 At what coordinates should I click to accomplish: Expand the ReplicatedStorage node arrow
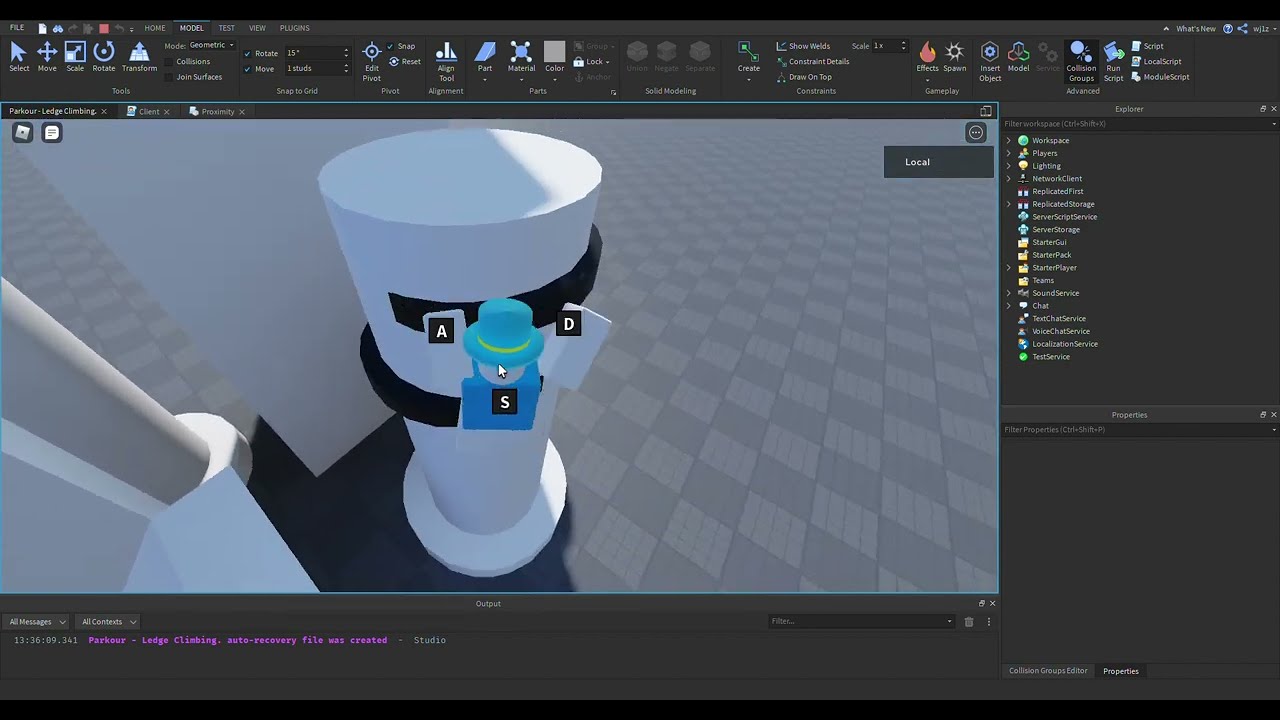1008,204
